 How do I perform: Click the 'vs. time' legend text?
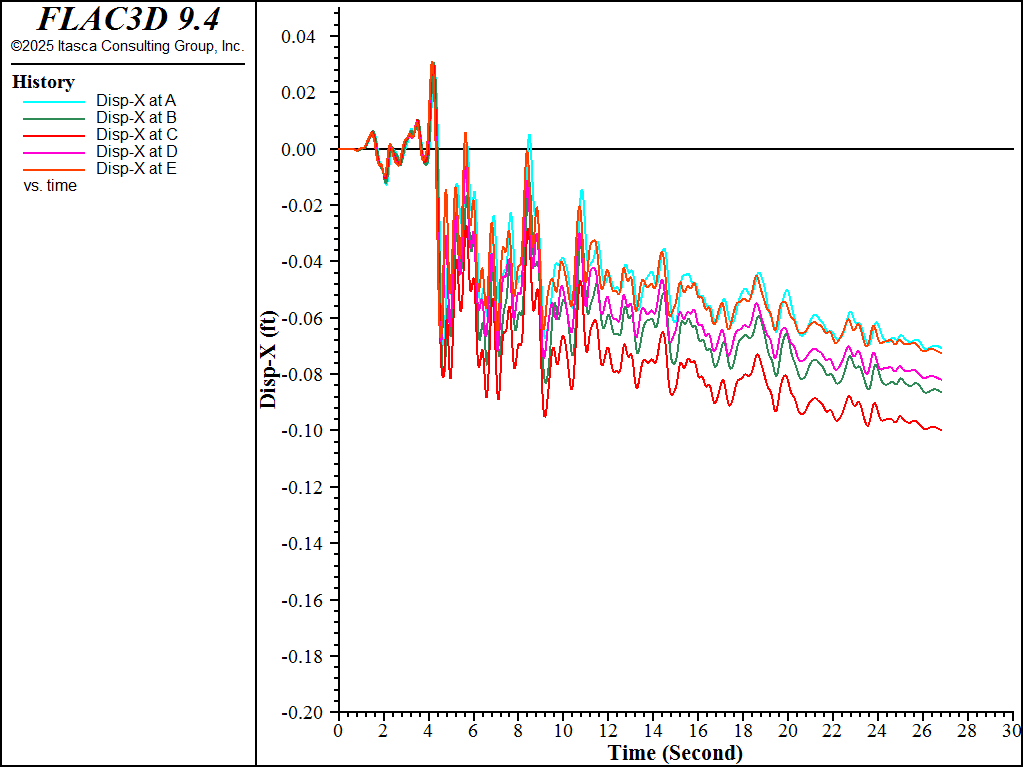pos(50,186)
